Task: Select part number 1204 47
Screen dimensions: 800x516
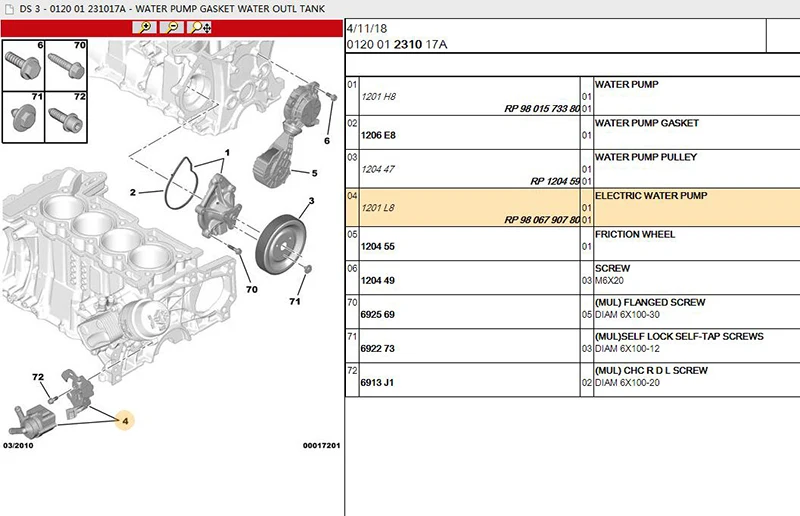Action: (x=378, y=169)
